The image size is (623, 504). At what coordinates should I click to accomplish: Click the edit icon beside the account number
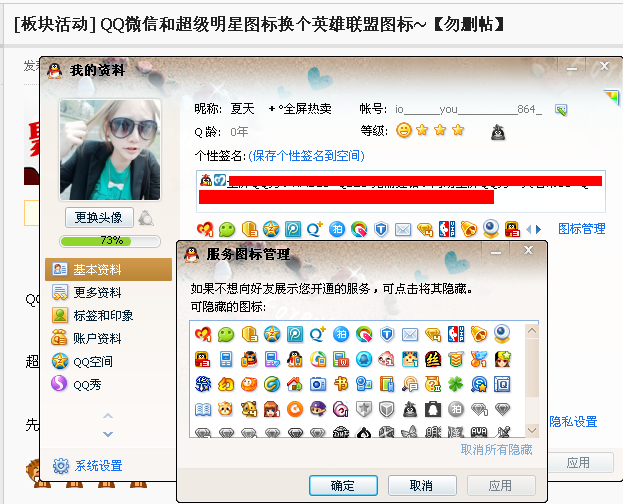[561, 110]
